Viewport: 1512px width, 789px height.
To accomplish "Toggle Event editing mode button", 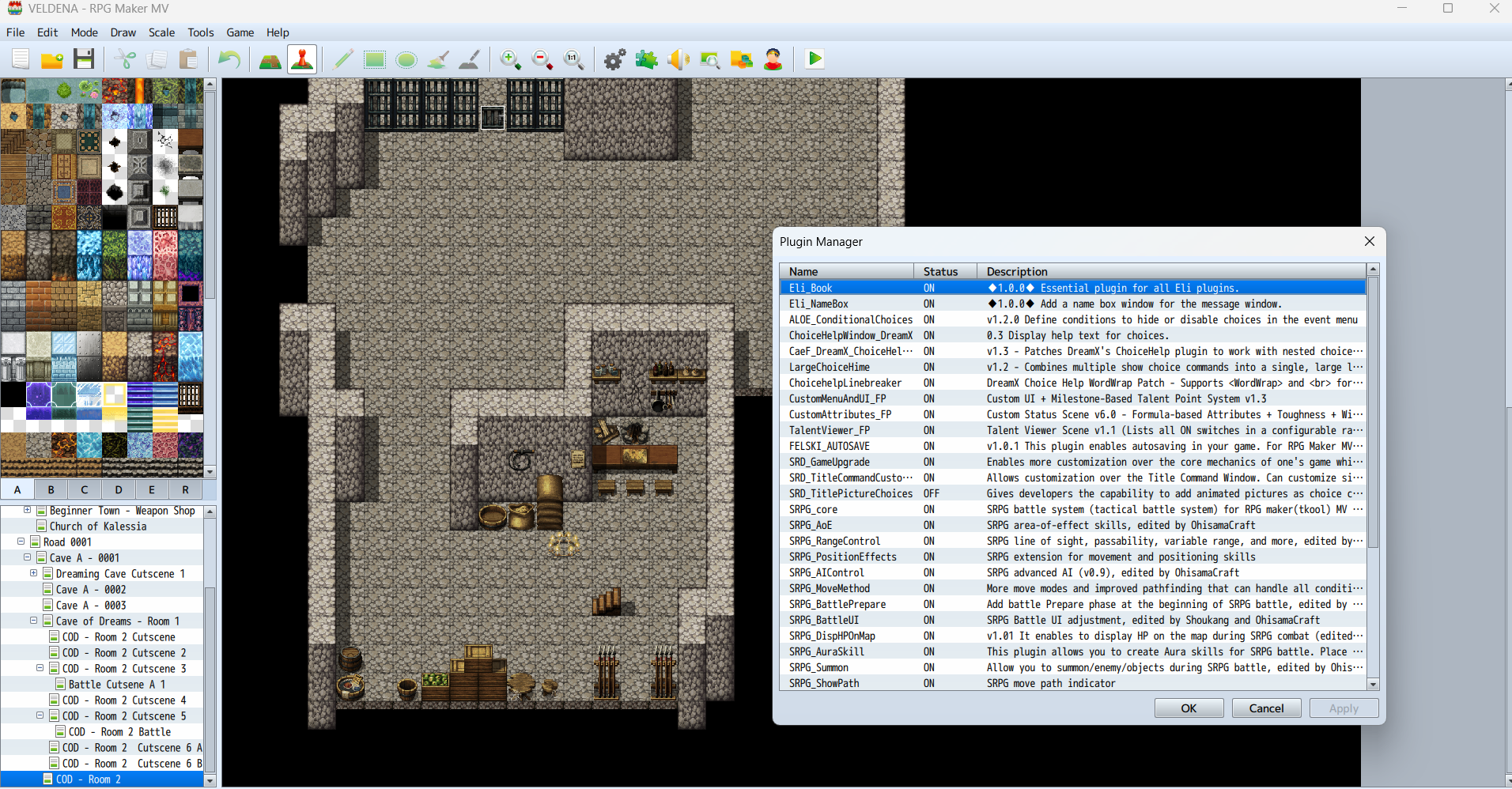I will [x=302, y=59].
